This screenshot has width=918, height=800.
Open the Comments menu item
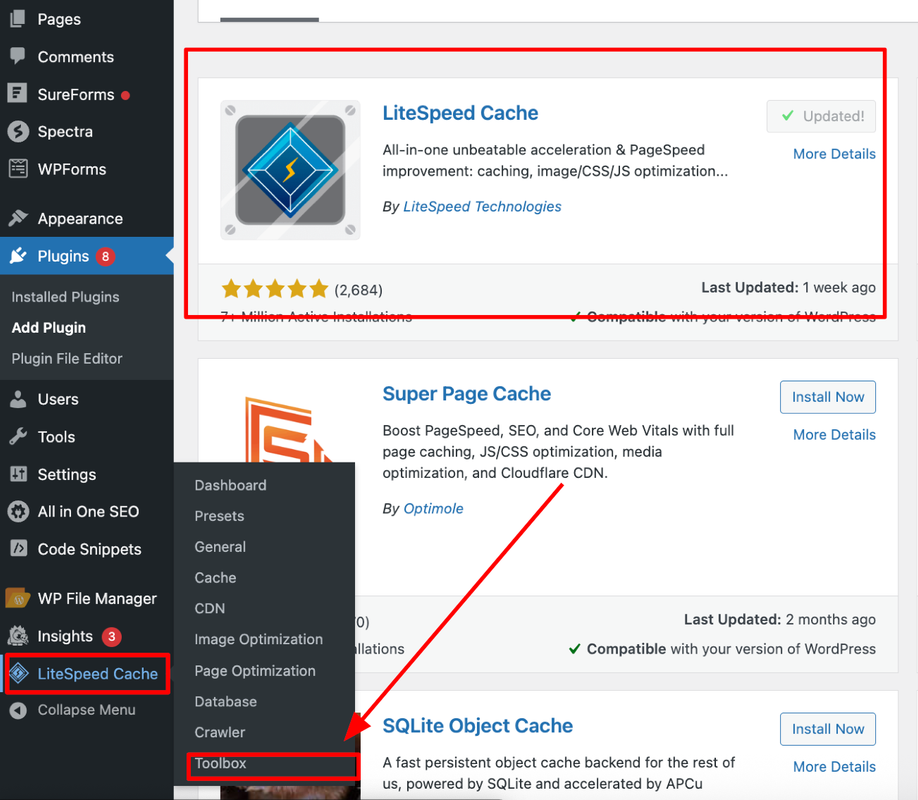click(76, 57)
